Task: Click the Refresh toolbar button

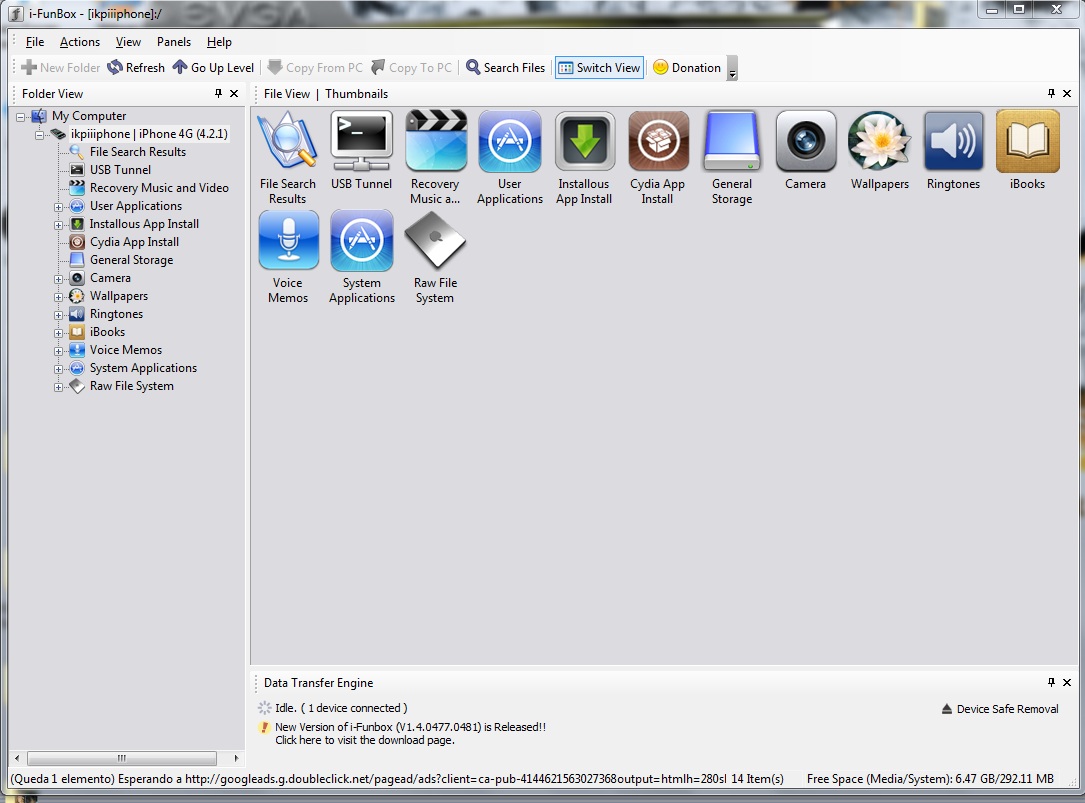Action: (136, 67)
